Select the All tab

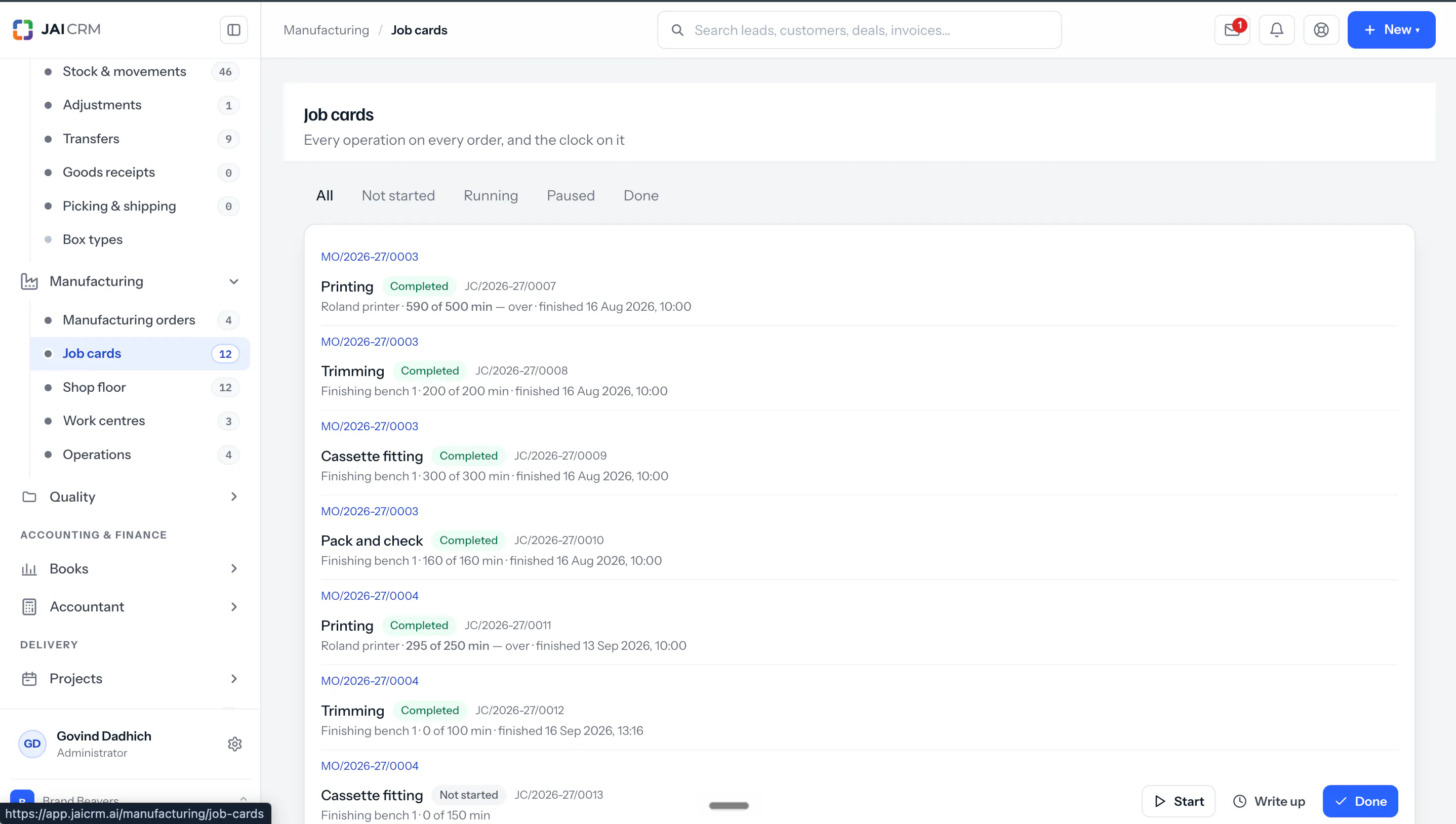pos(324,196)
